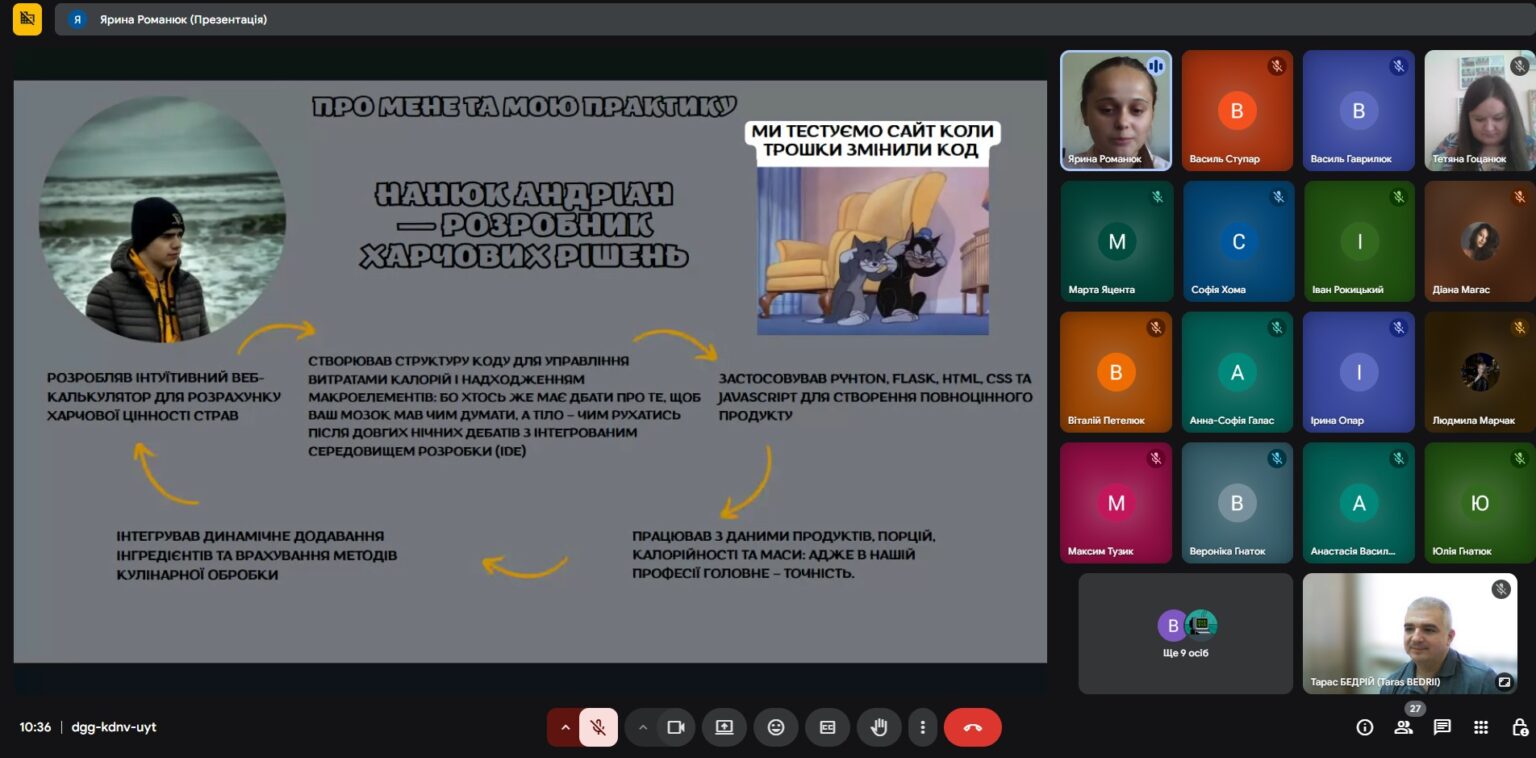Show the people list with 27 participants
Image resolution: width=1536 pixels, height=758 pixels.
pos(1404,727)
